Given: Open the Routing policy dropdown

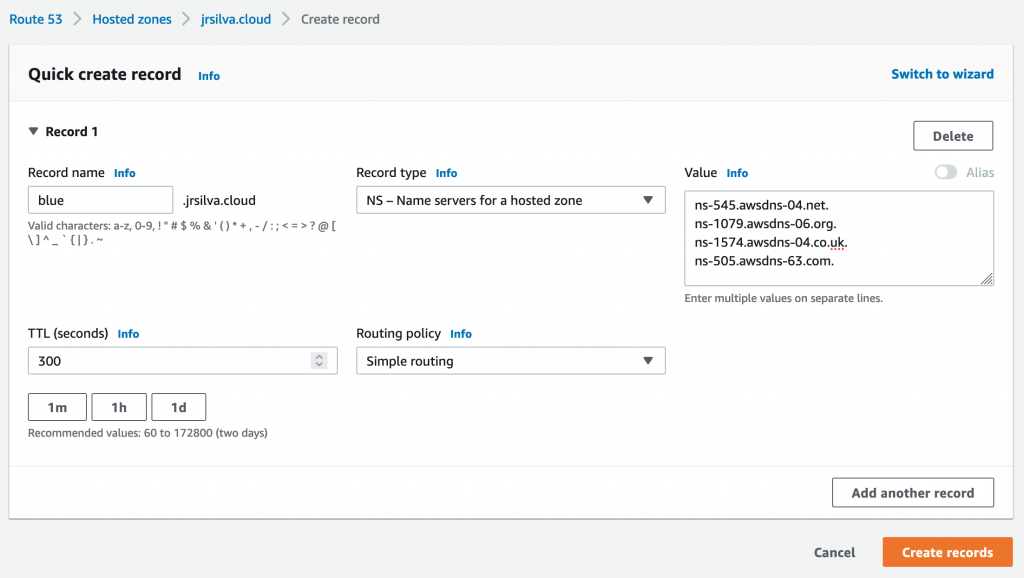Looking at the screenshot, I should [510, 361].
